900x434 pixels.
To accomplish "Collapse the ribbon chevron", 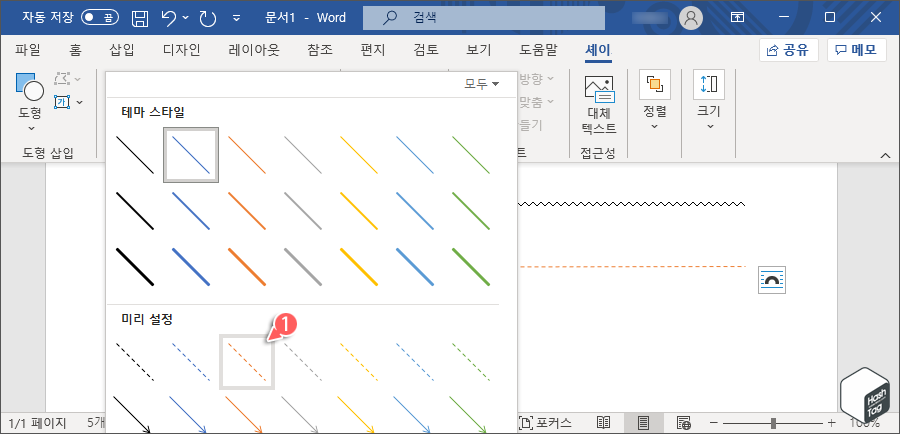I will 886,155.
